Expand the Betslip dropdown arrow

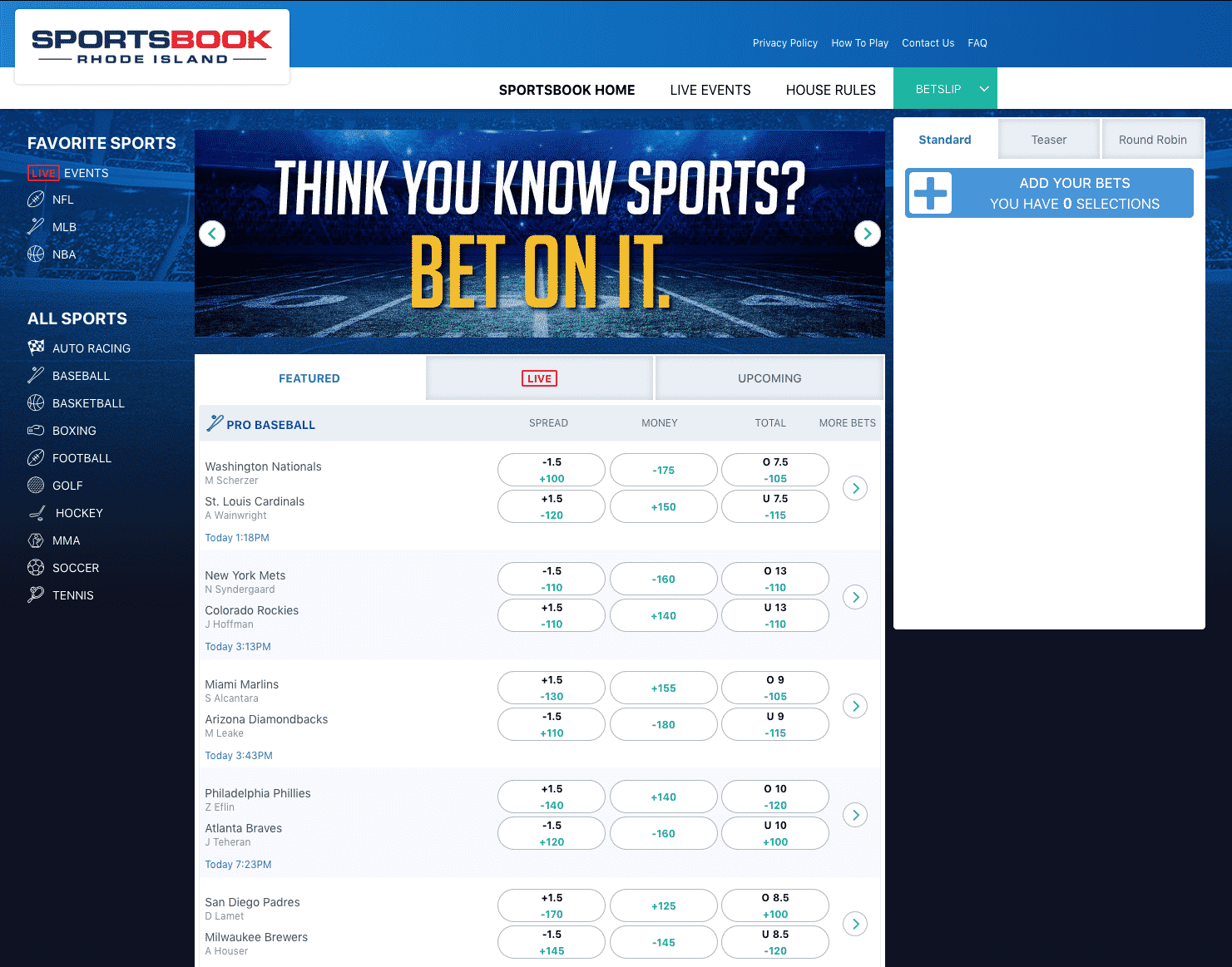click(x=984, y=89)
